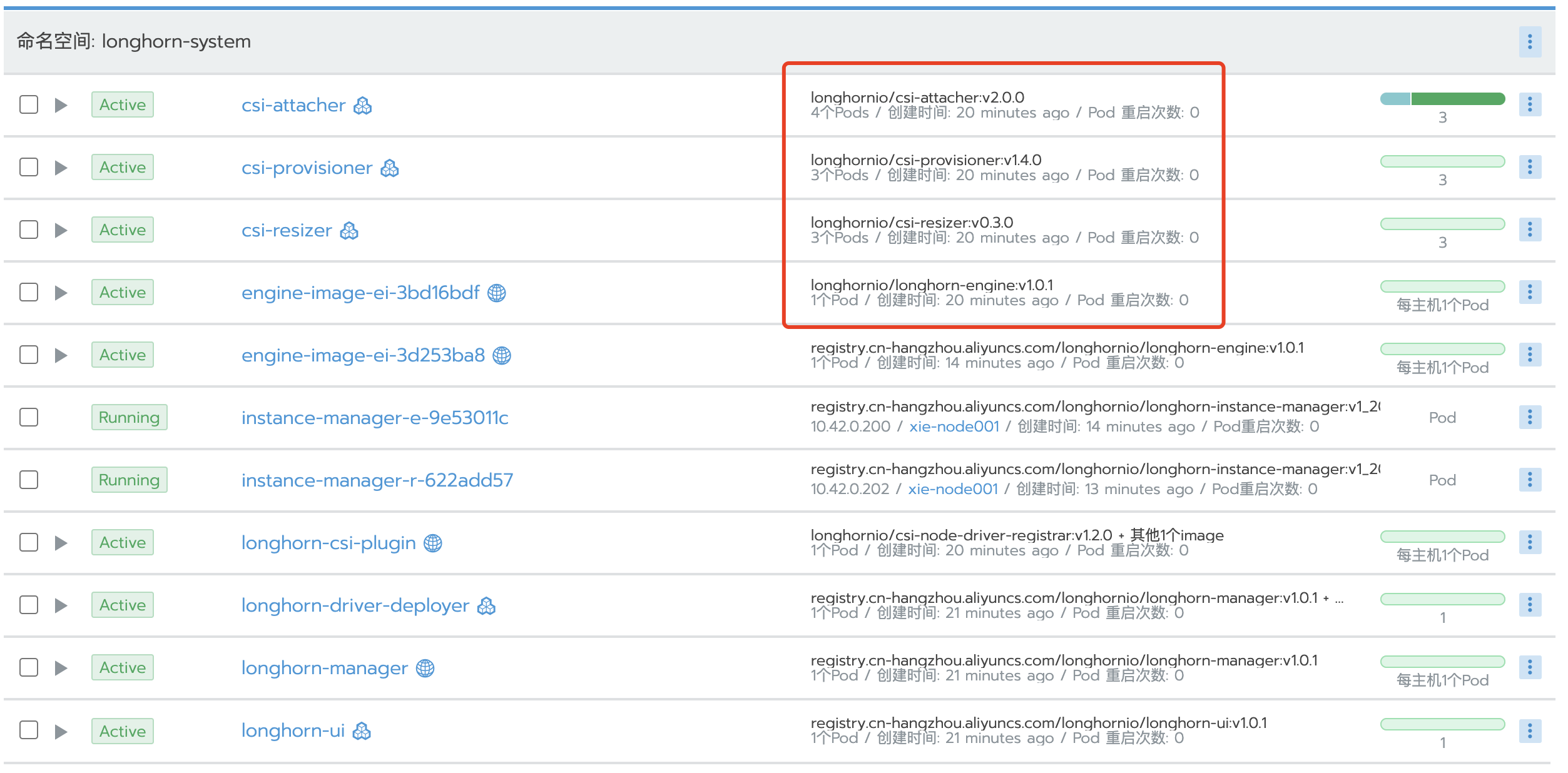The height and width of the screenshot is (773, 1568).
Task: Click the cube icon next to csi-provisioner
Action: click(389, 167)
